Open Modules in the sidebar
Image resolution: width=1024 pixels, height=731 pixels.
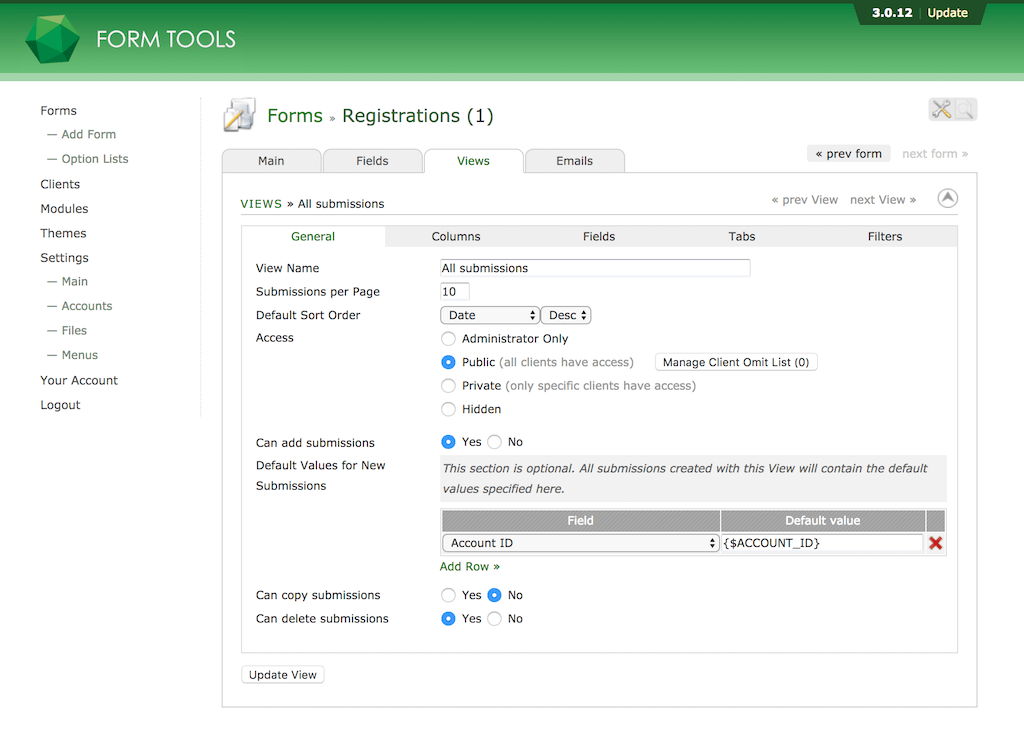(64, 208)
